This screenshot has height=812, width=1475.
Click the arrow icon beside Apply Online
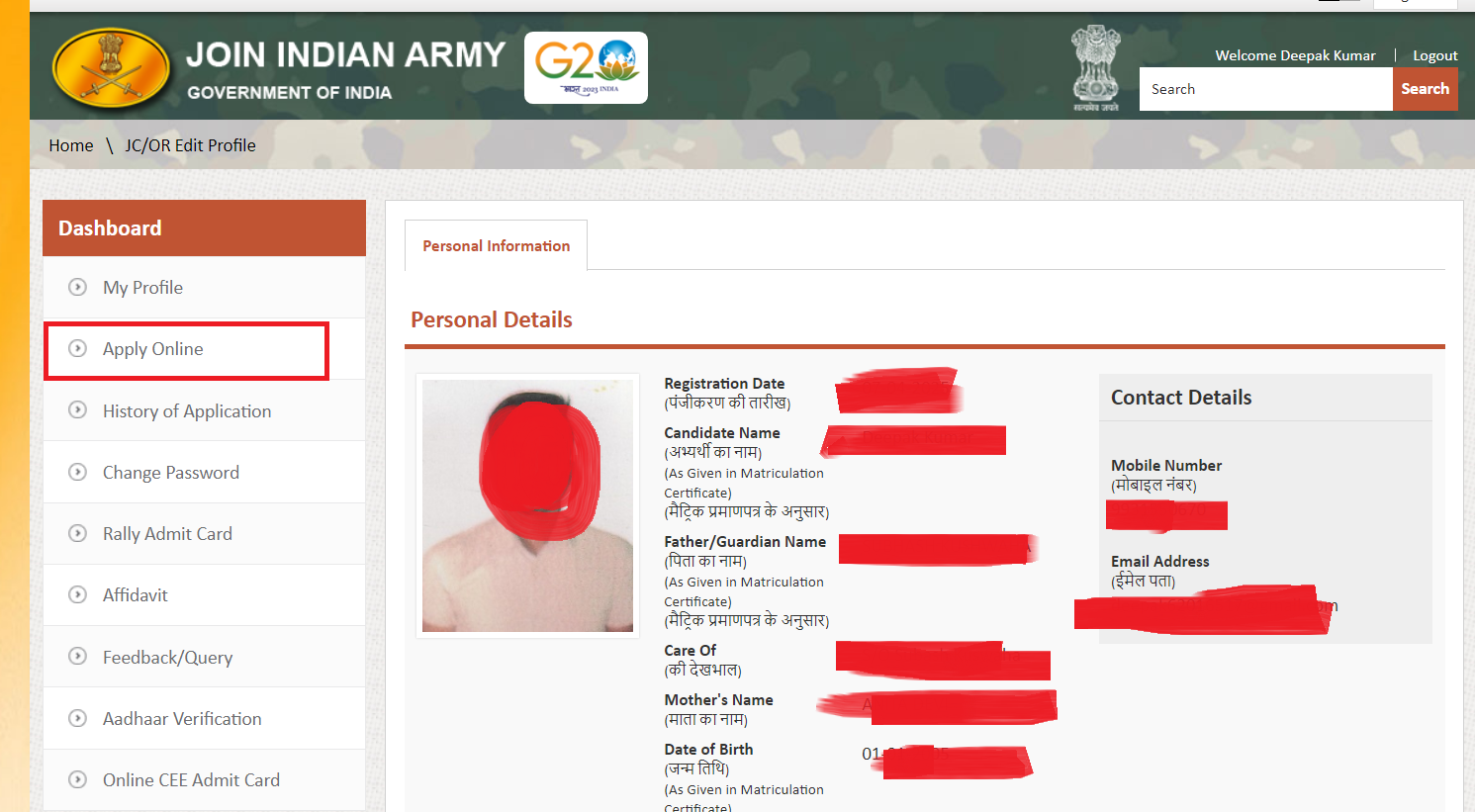point(77,348)
